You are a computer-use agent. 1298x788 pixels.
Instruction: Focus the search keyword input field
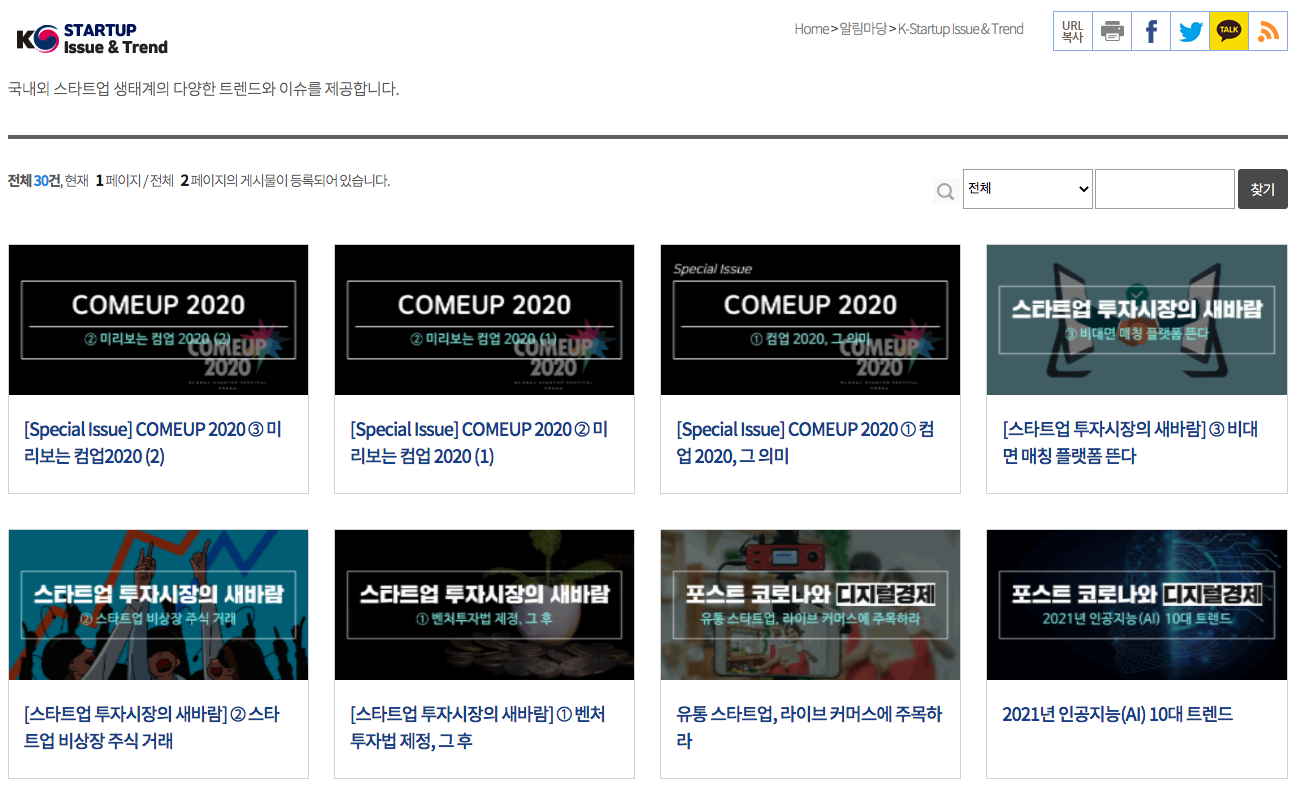[1165, 189]
